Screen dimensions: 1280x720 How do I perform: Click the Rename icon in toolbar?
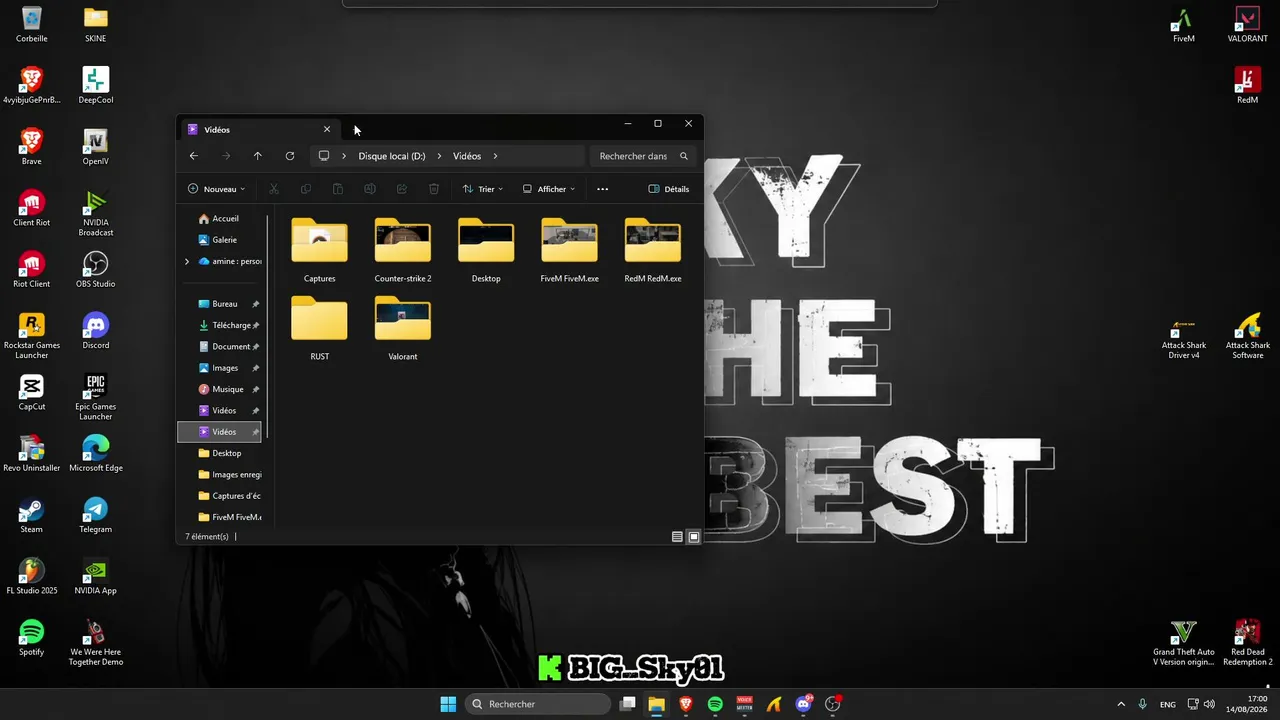pyautogui.click(x=370, y=189)
